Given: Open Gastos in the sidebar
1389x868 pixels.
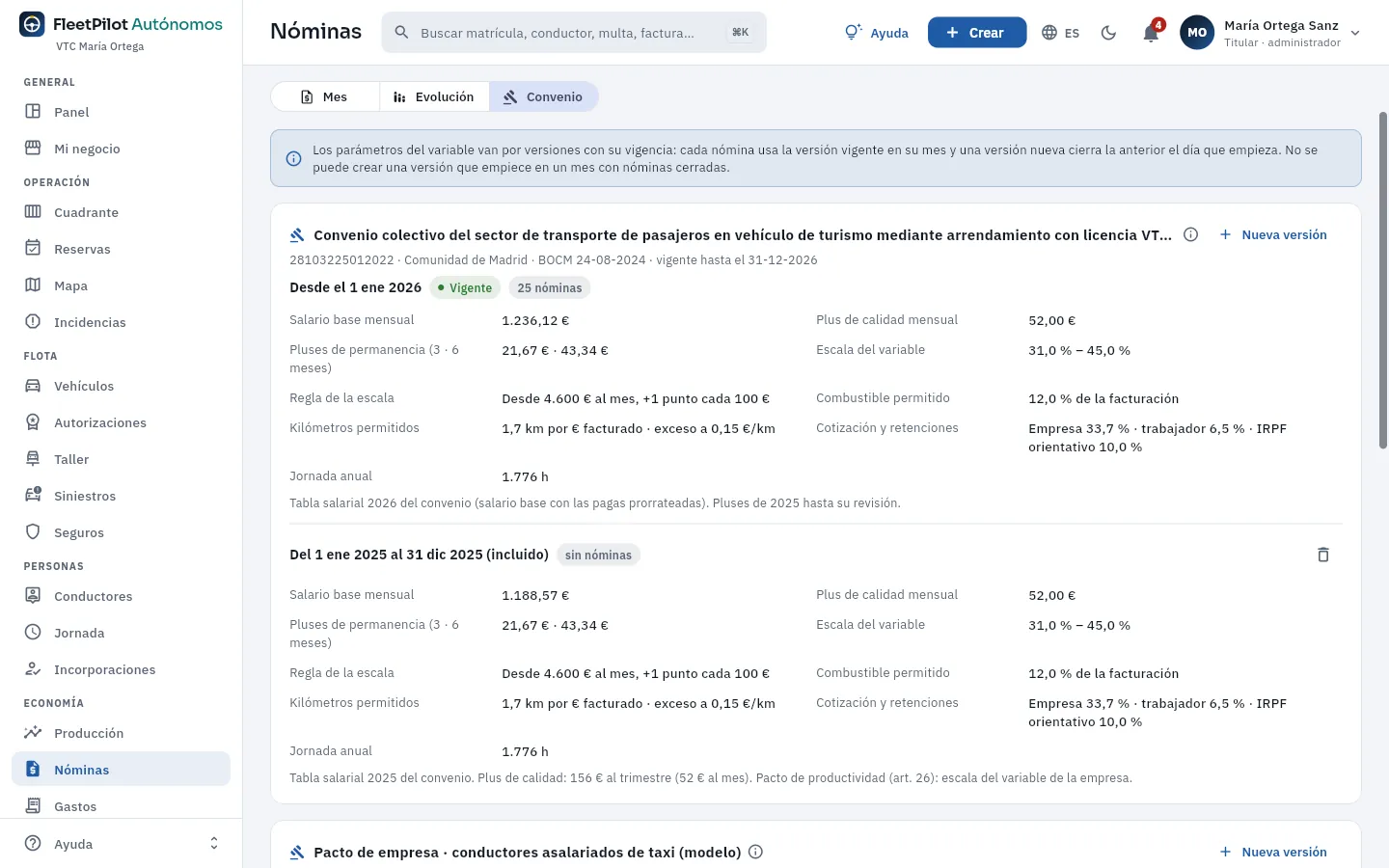Looking at the screenshot, I should [121, 806].
